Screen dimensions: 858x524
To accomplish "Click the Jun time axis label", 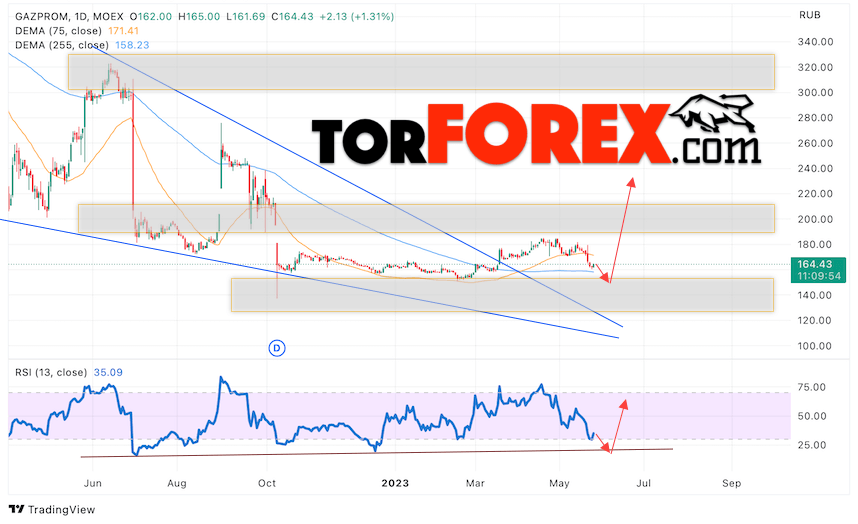I will coord(93,483).
